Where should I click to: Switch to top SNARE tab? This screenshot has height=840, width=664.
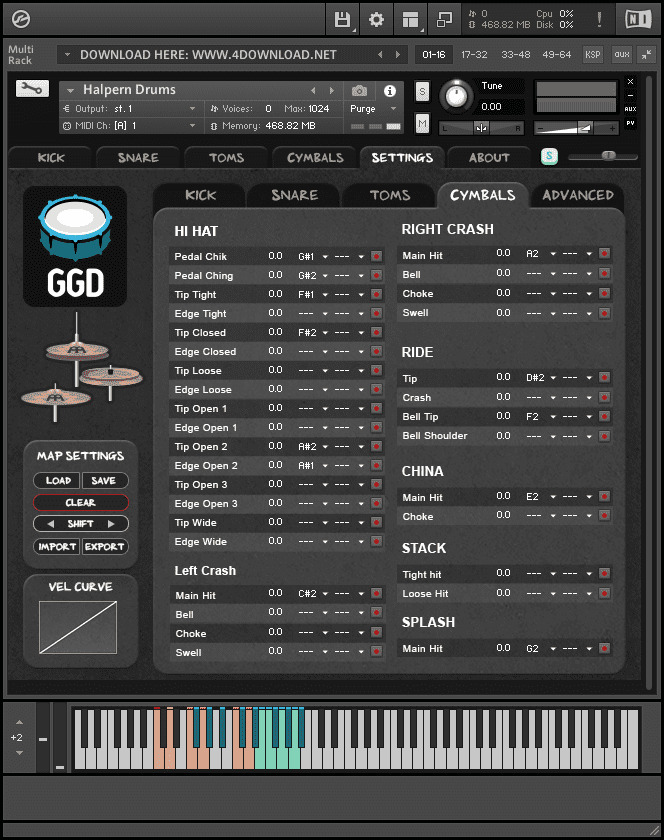pyautogui.click(x=138, y=158)
